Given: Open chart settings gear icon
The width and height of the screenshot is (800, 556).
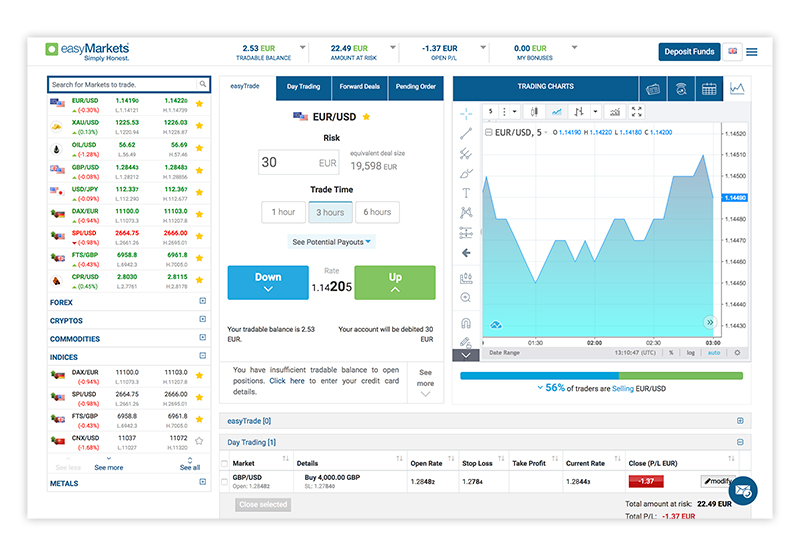Looking at the screenshot, I should click(x=737, y=352).
